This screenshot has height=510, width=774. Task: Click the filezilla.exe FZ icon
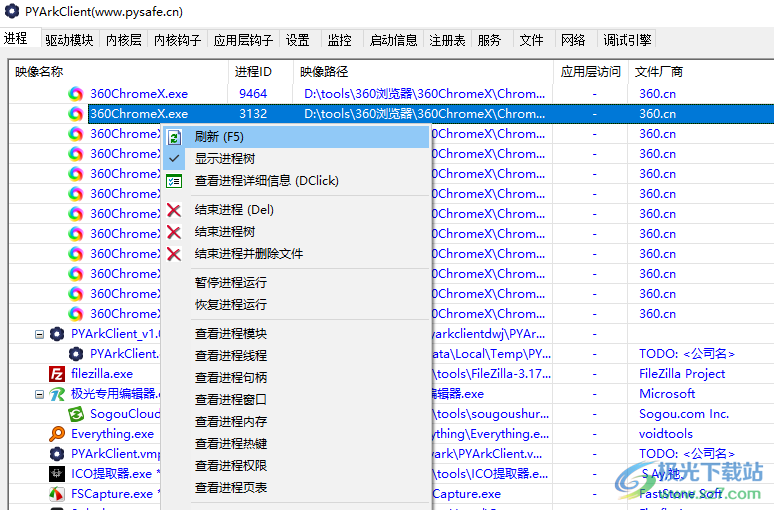coord(57,374)
